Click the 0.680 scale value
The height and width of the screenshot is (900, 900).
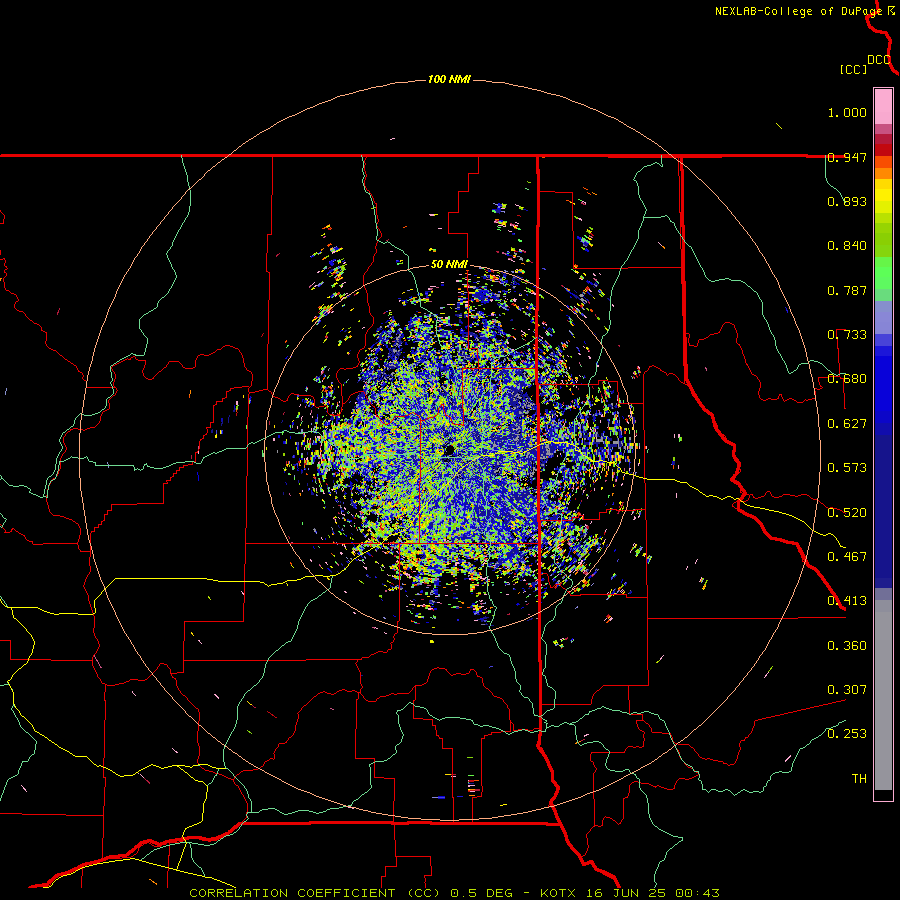pyautogui.click(x=847, y=379)
